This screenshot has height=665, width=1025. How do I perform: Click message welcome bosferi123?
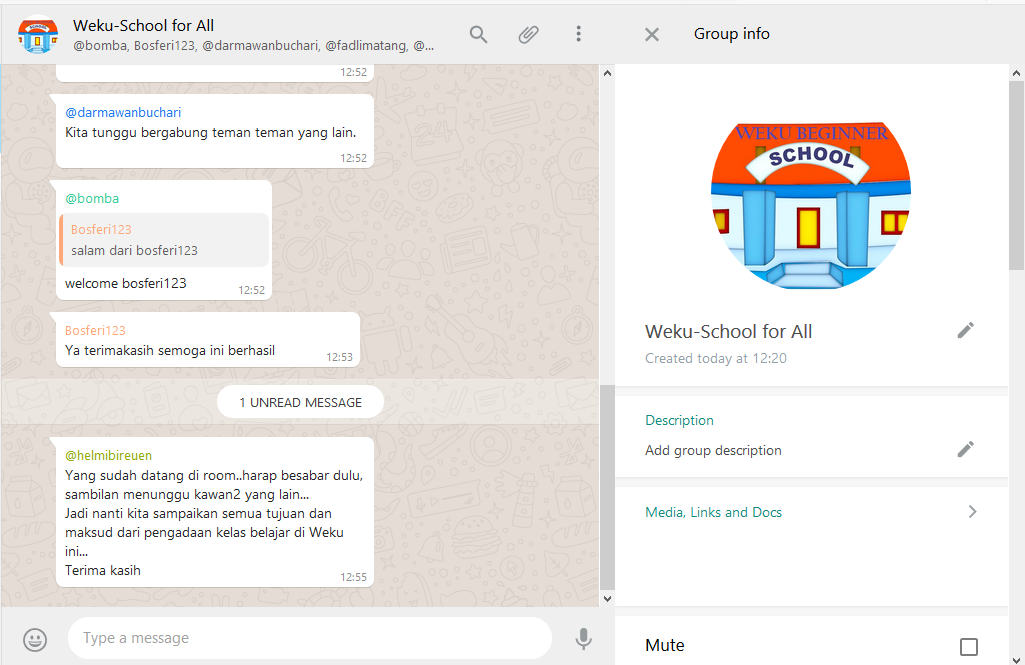pos(126,283)
